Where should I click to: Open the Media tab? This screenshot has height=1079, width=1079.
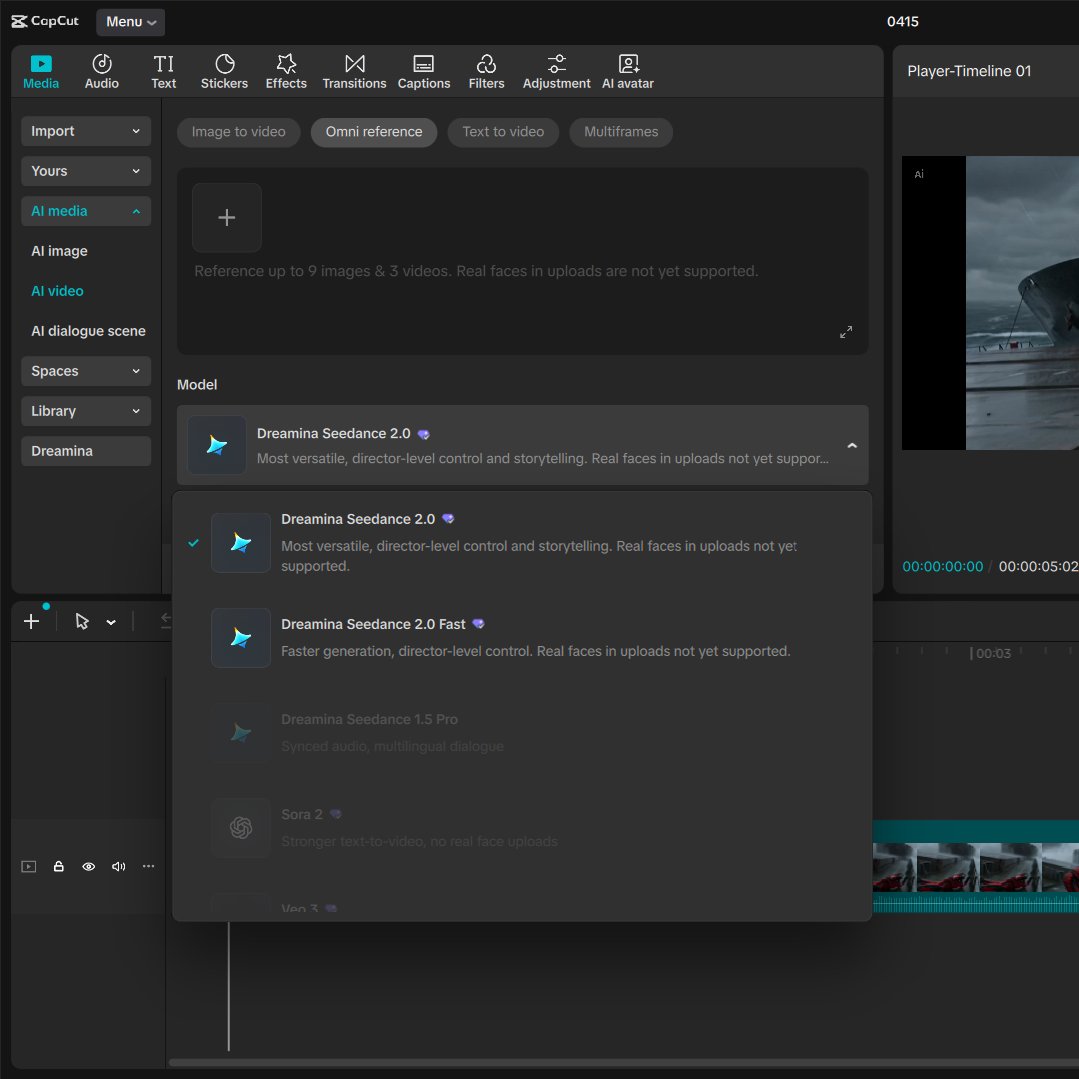pyautogui.click(x=41, y=72)
